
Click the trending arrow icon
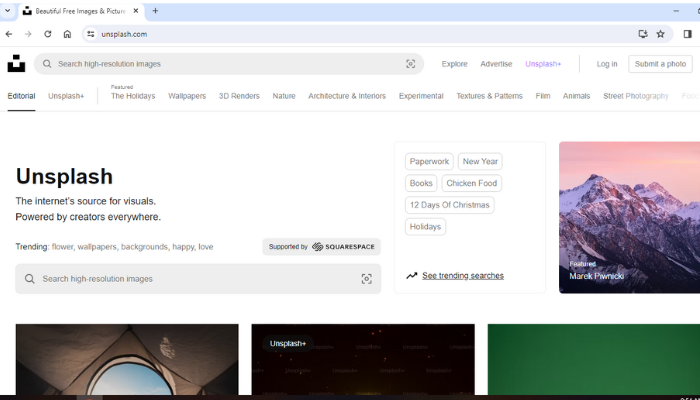(412, 276)
